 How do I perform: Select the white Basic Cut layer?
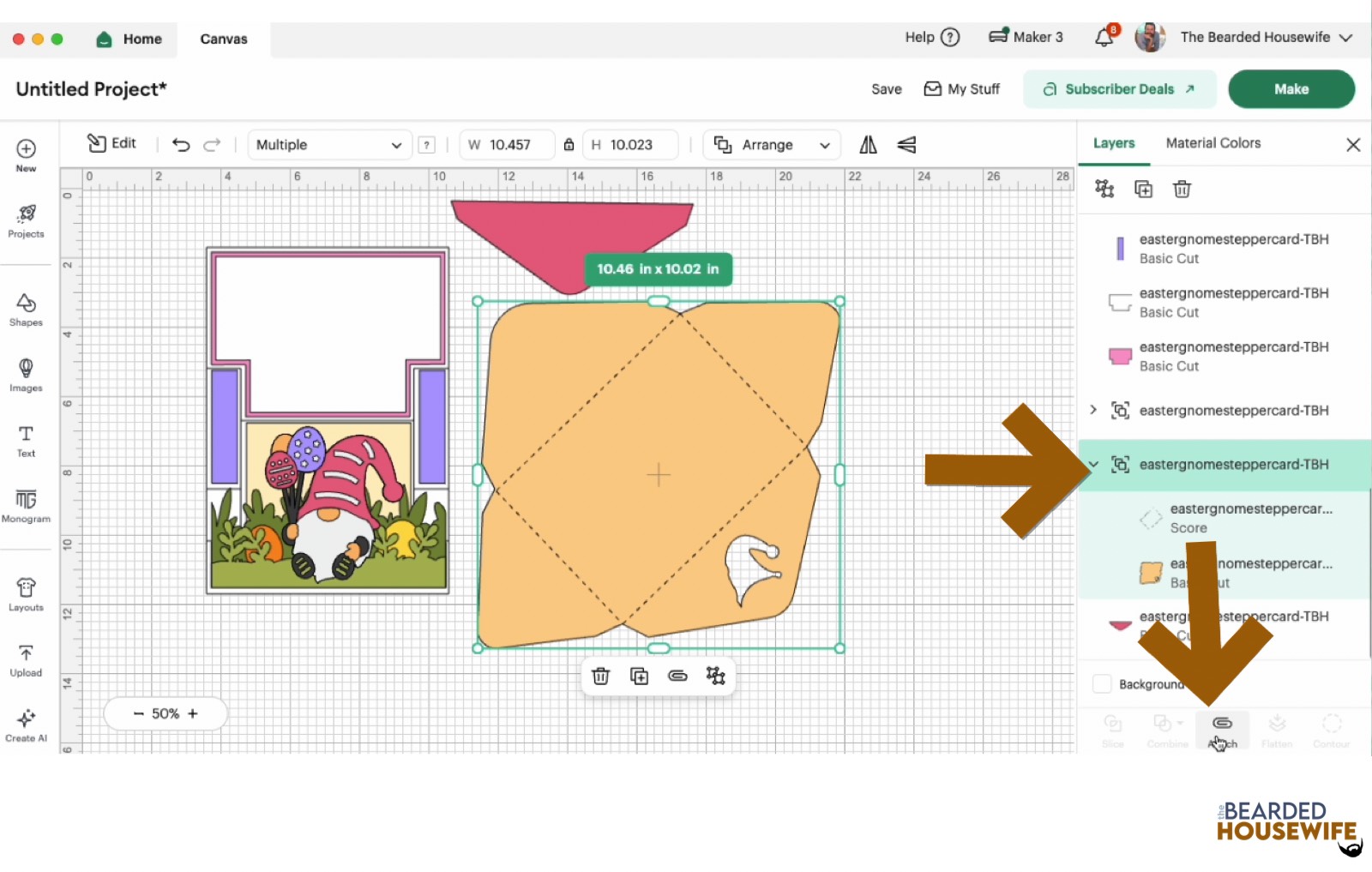[1225, 303]
